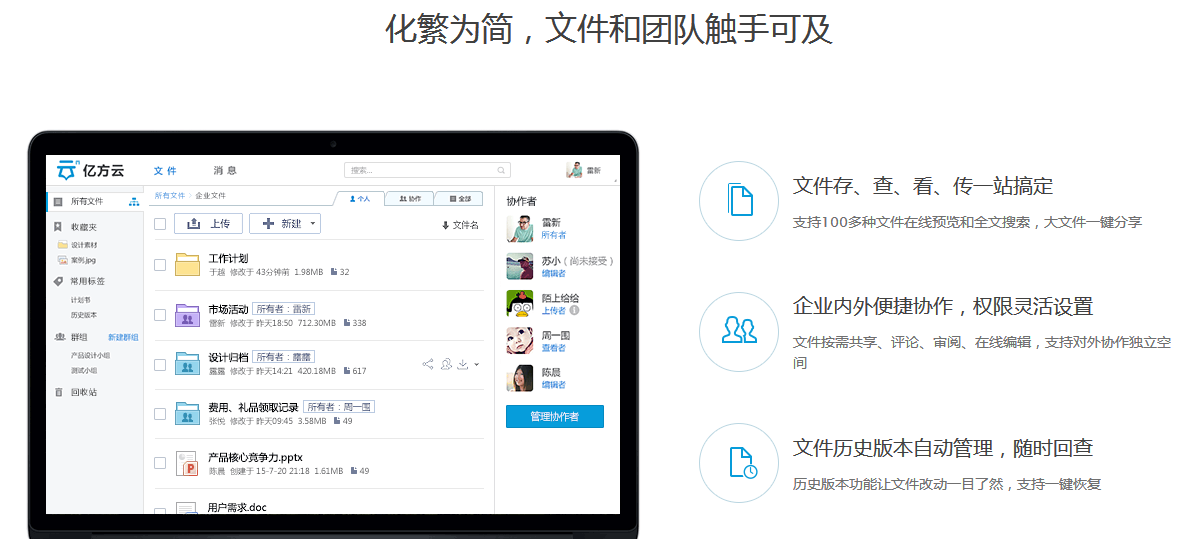
Task: Expand the 新建 dropdown arrow
Action: tap(313, 224)
